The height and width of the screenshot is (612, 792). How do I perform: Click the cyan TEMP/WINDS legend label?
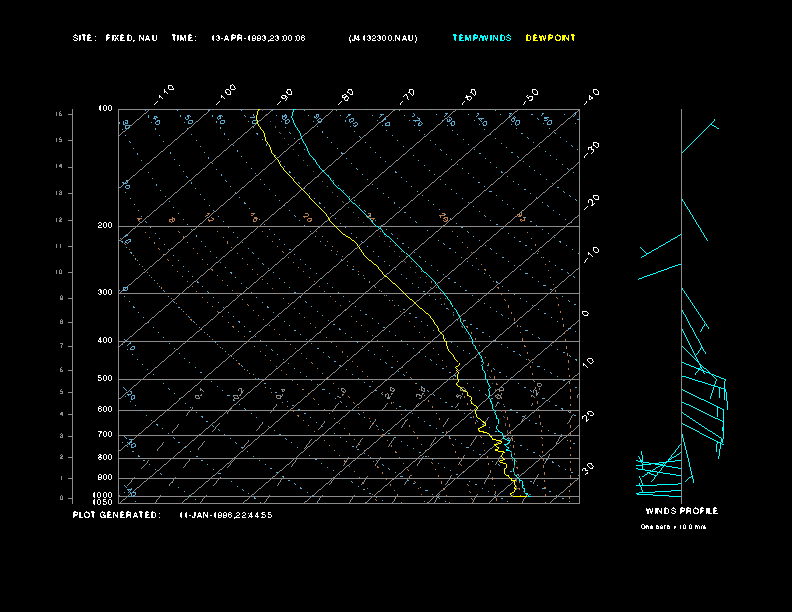[x=481, y=38]
